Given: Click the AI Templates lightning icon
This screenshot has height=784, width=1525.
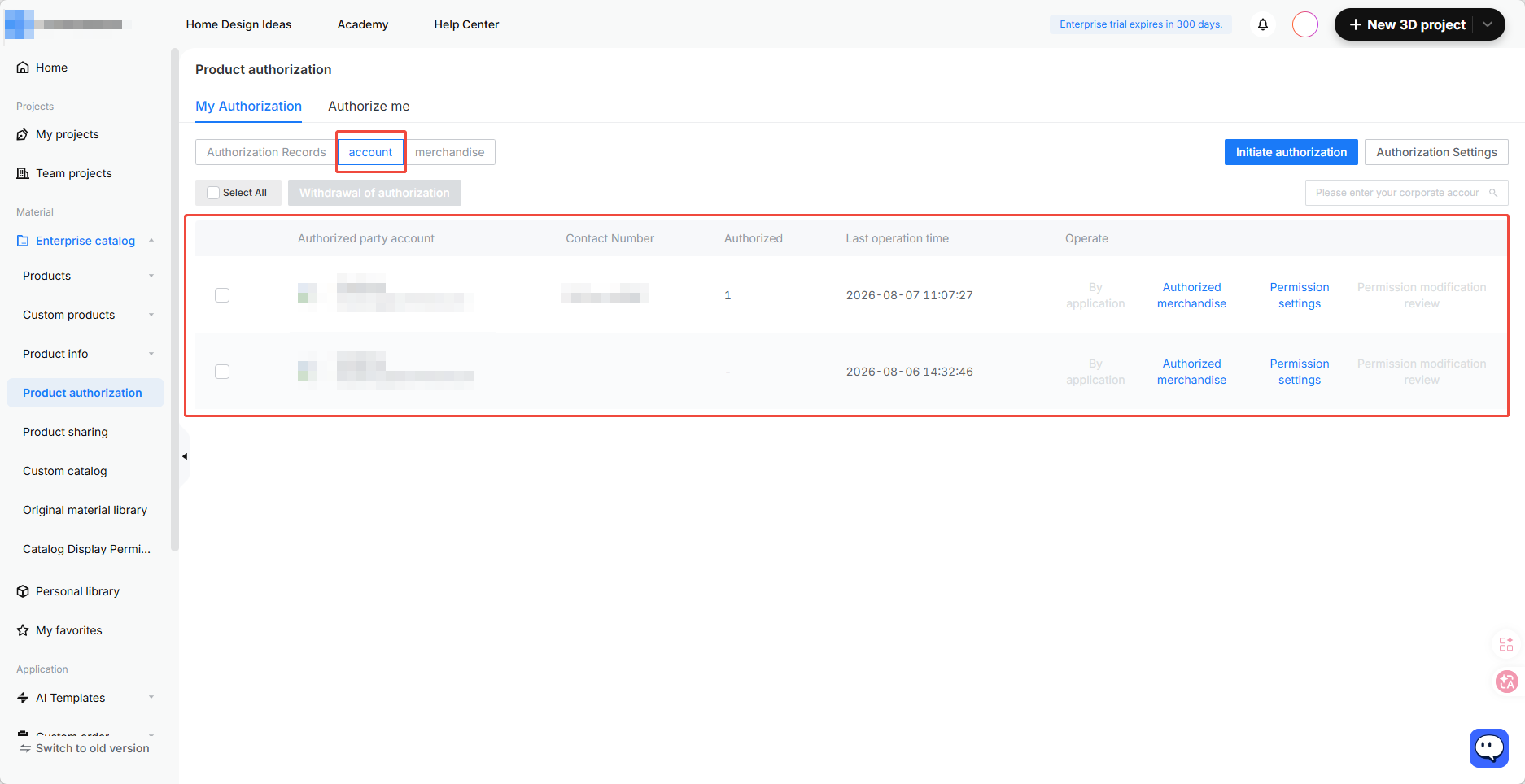Looking at the screenshot, I should (23, 698).
